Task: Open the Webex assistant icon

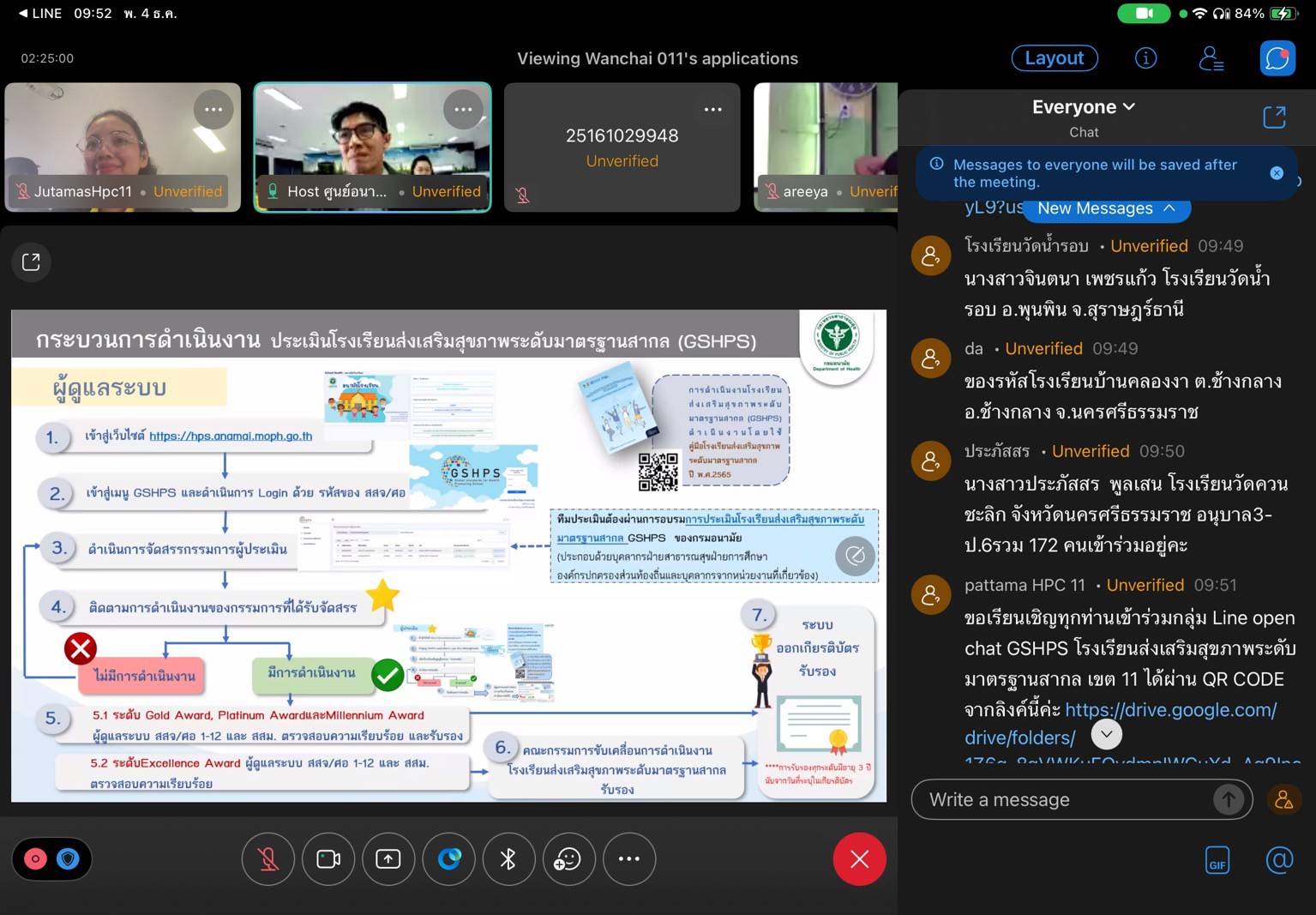Action: (449, 858)
